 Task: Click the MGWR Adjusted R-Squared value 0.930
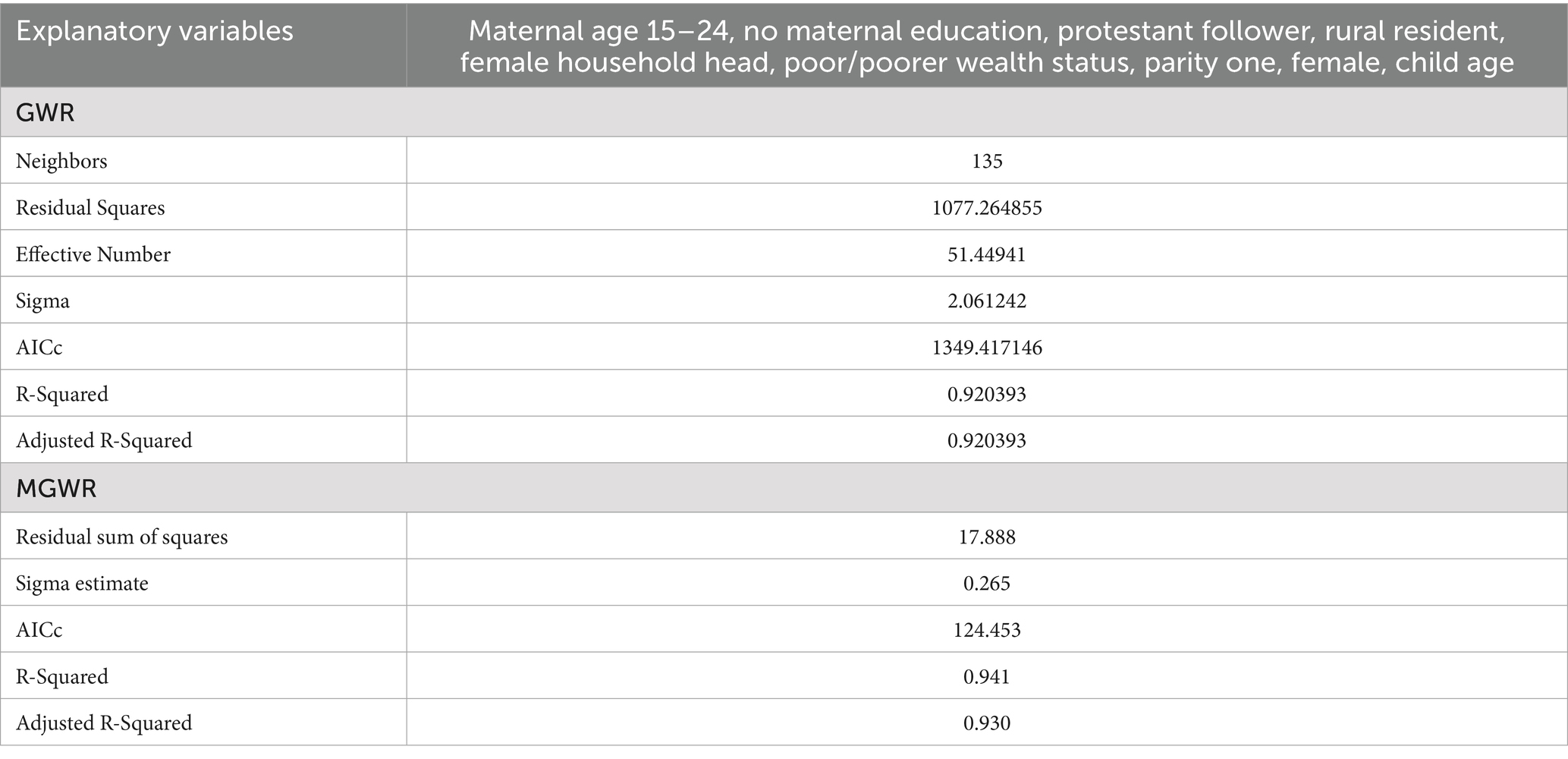[x=987, y=723]
